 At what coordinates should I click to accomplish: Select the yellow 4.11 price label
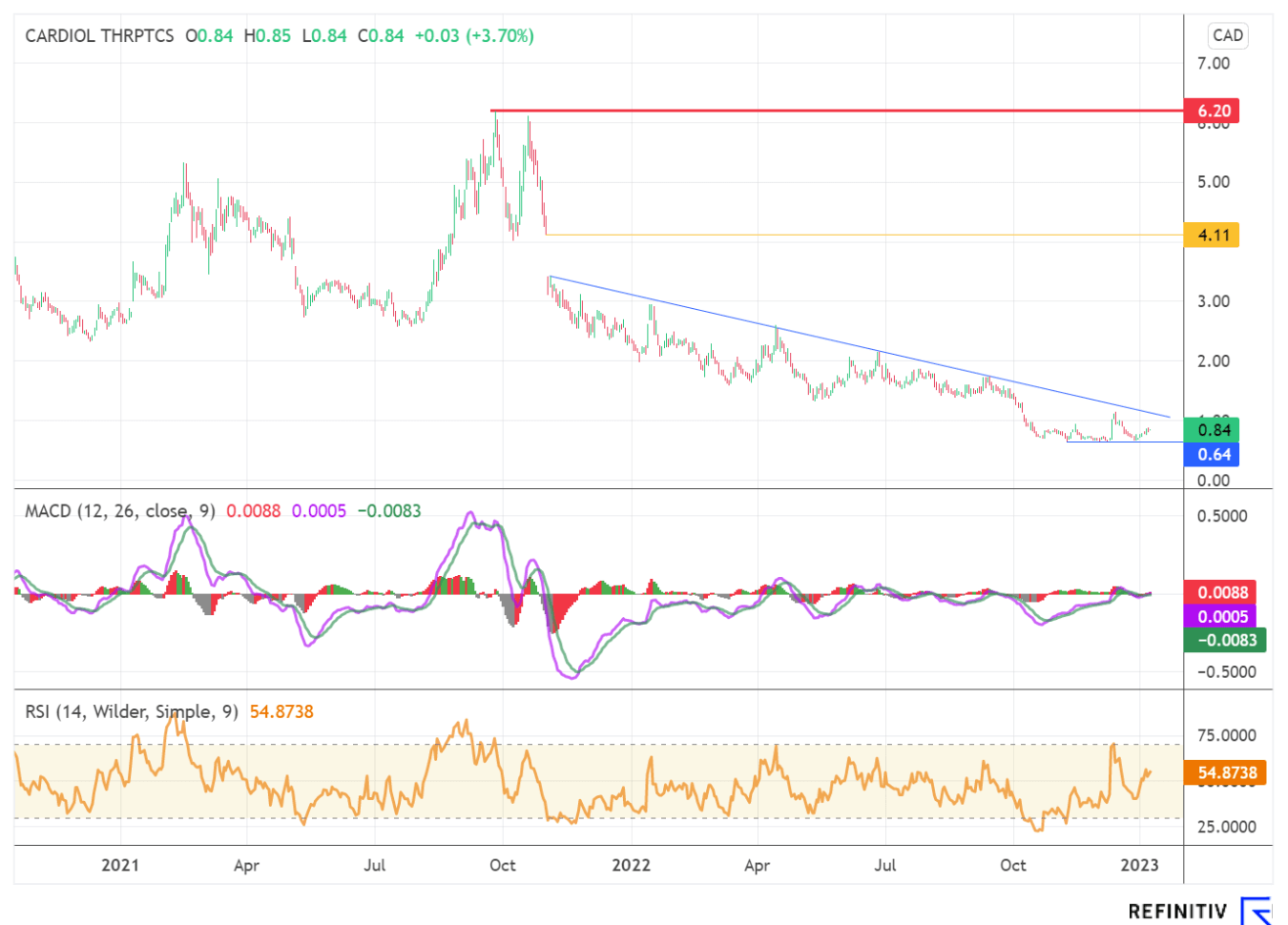1212,235
